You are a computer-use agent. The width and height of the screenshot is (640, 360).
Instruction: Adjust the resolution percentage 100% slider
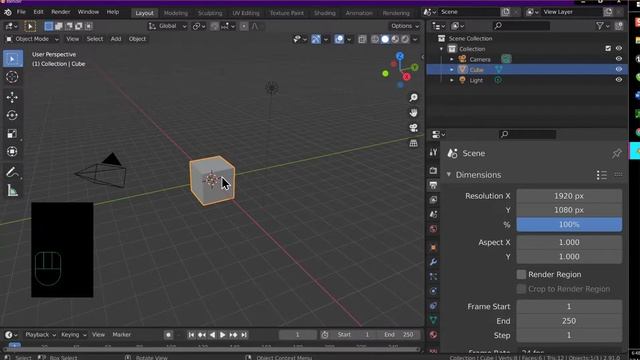569,224
